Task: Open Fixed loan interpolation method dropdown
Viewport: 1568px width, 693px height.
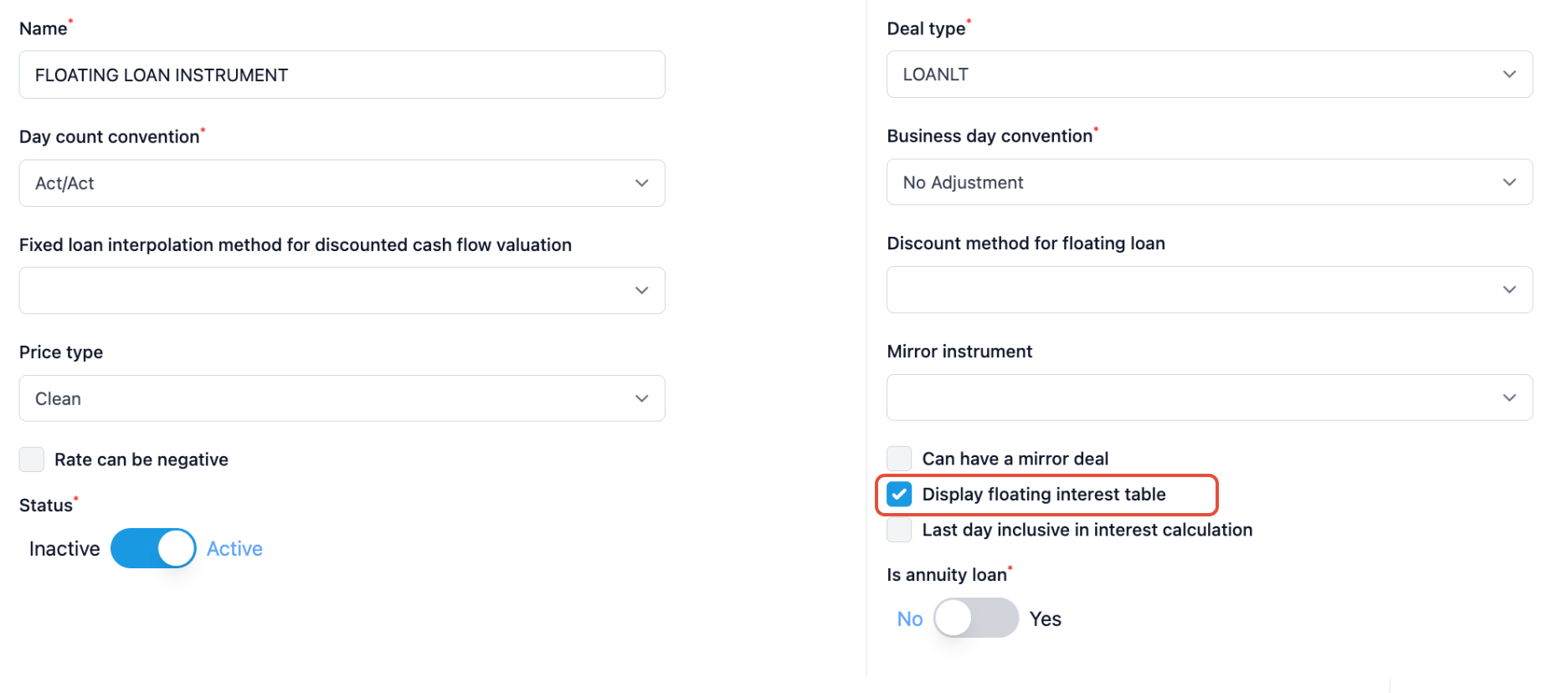Action: point(342,290)
